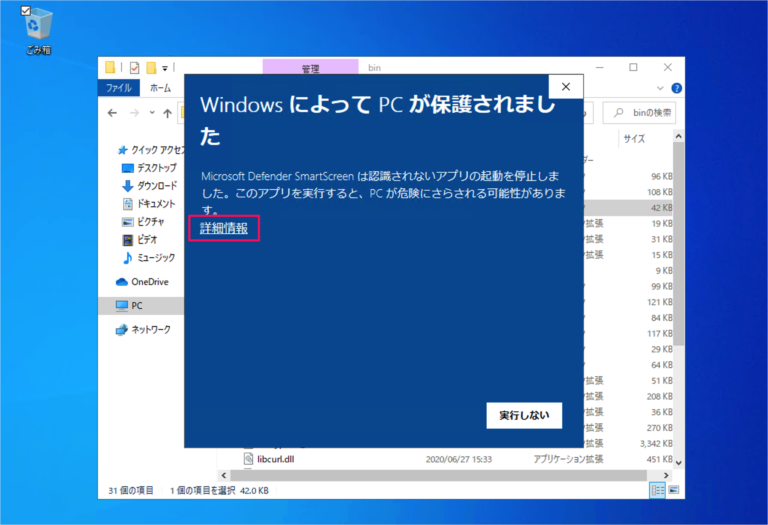Screen dimensions: 768x525
Task: Click the properties checkmark icon in title bar
Action: 134,68
